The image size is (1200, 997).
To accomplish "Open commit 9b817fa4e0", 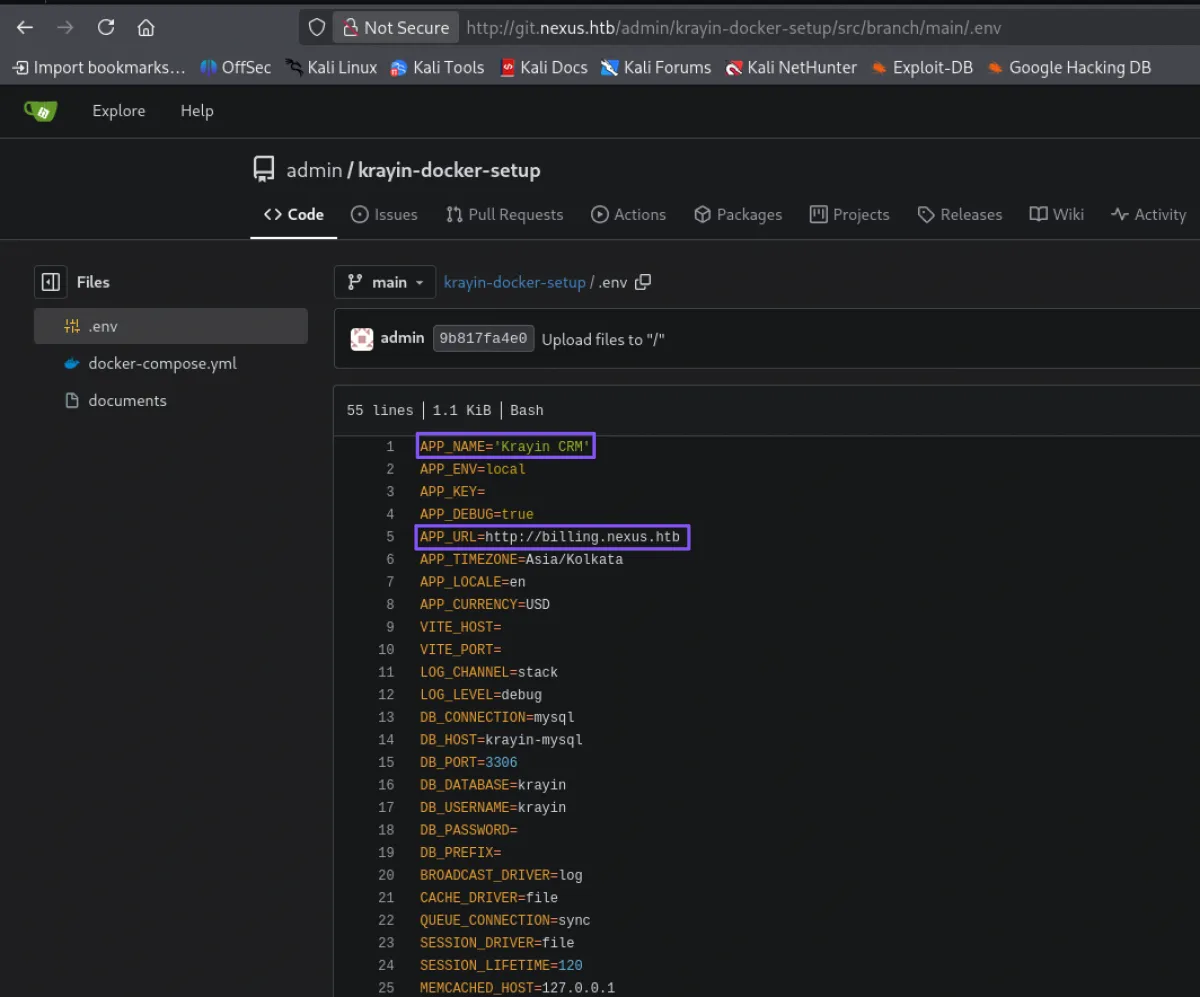I will pyautogui.click(x=483, y=338).
